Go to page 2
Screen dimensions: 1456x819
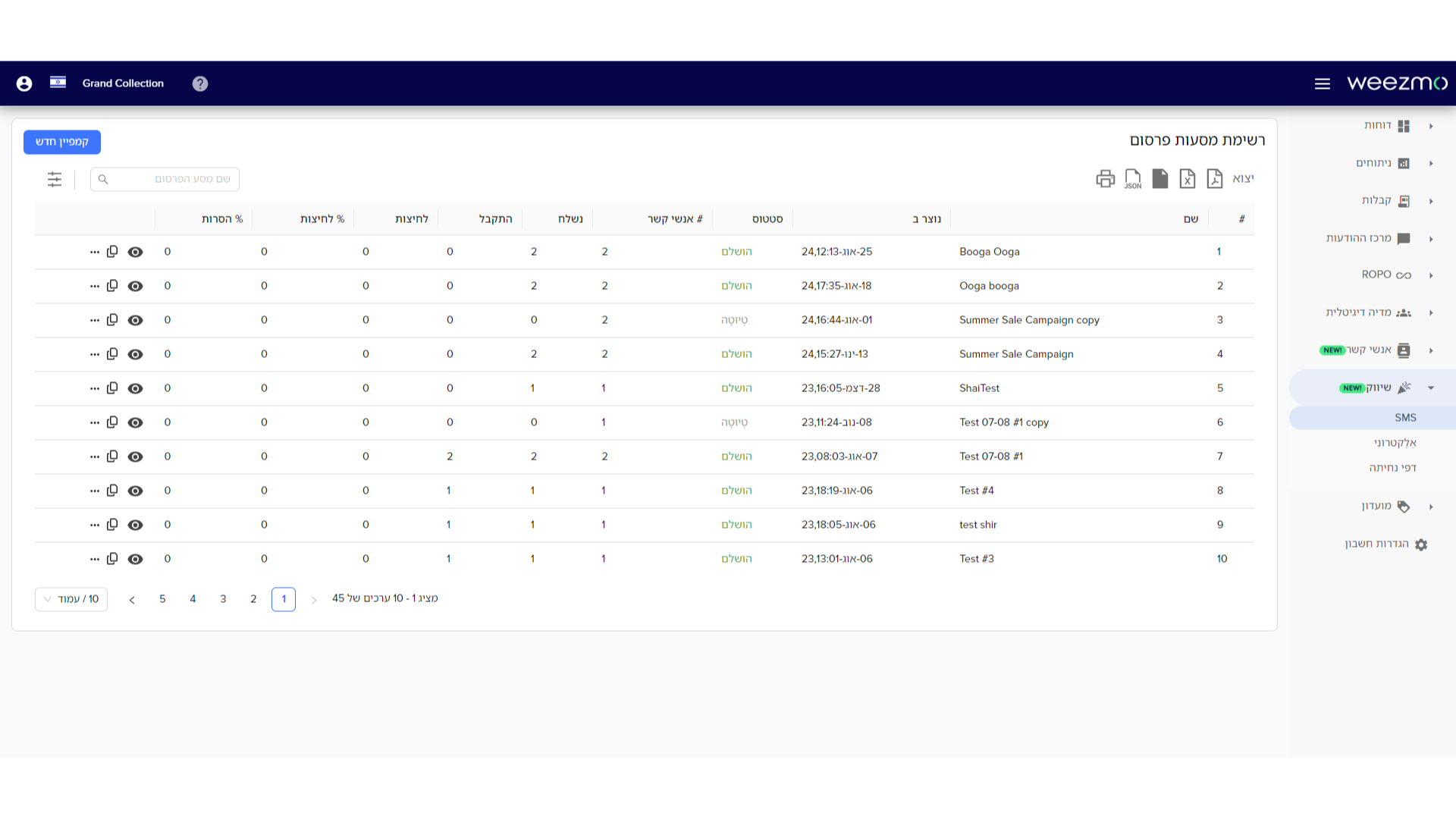tap(253, 599)
